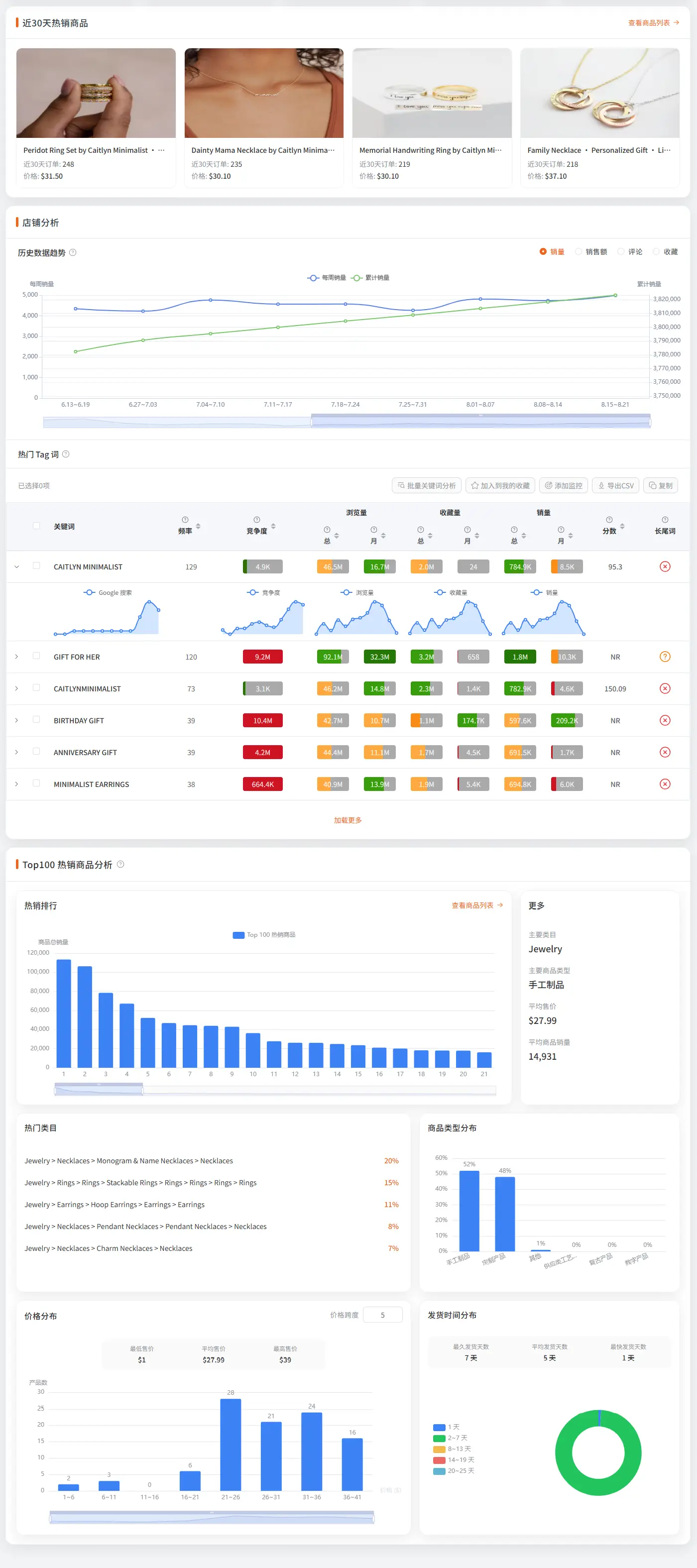Sort by 频率 column arrows

(198, 527)
